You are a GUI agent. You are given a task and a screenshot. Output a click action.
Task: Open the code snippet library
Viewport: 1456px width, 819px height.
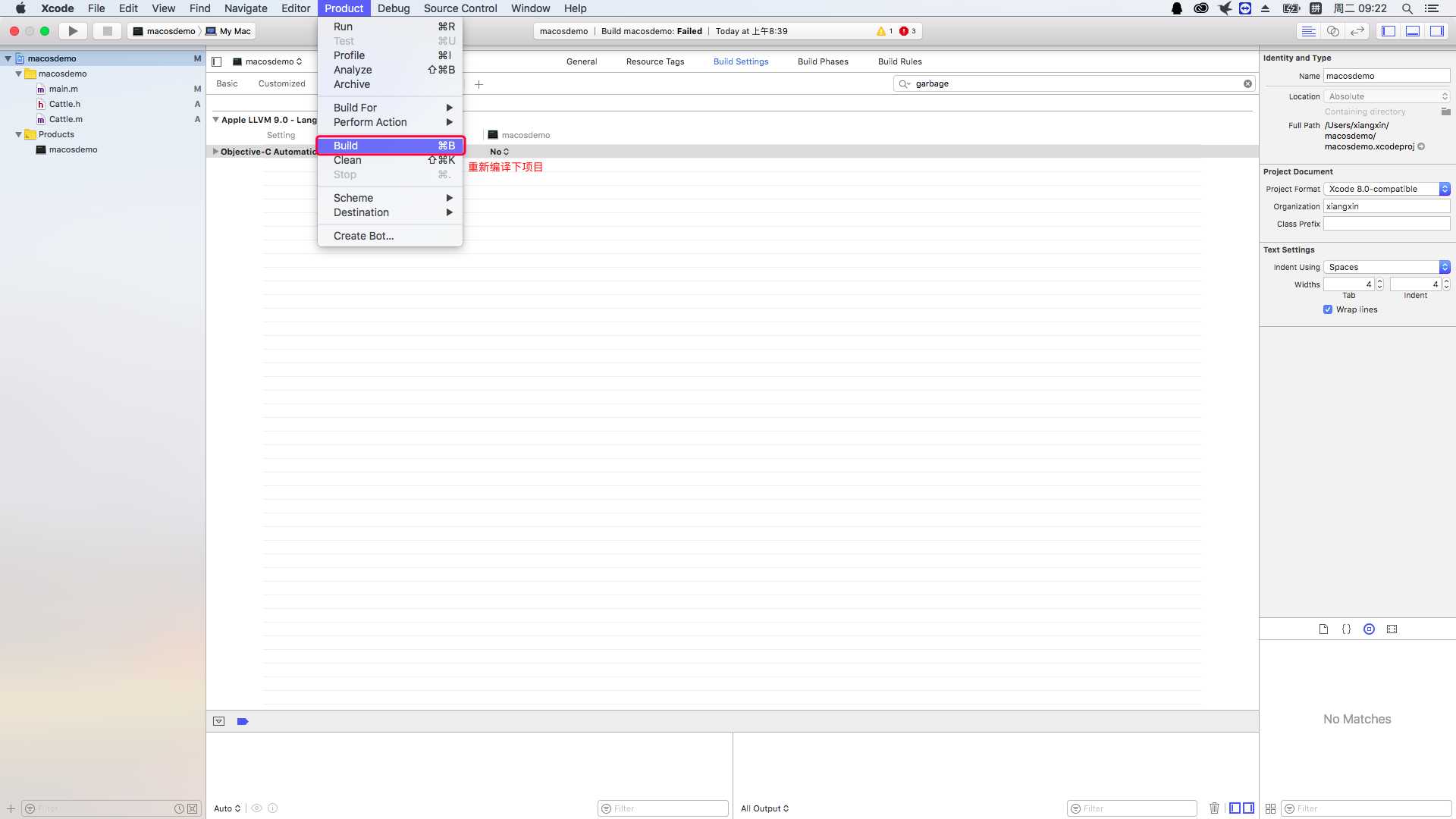1346,629
